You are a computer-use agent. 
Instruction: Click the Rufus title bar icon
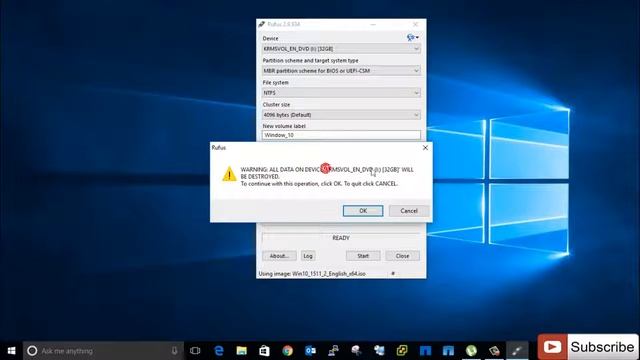(262, 24)
